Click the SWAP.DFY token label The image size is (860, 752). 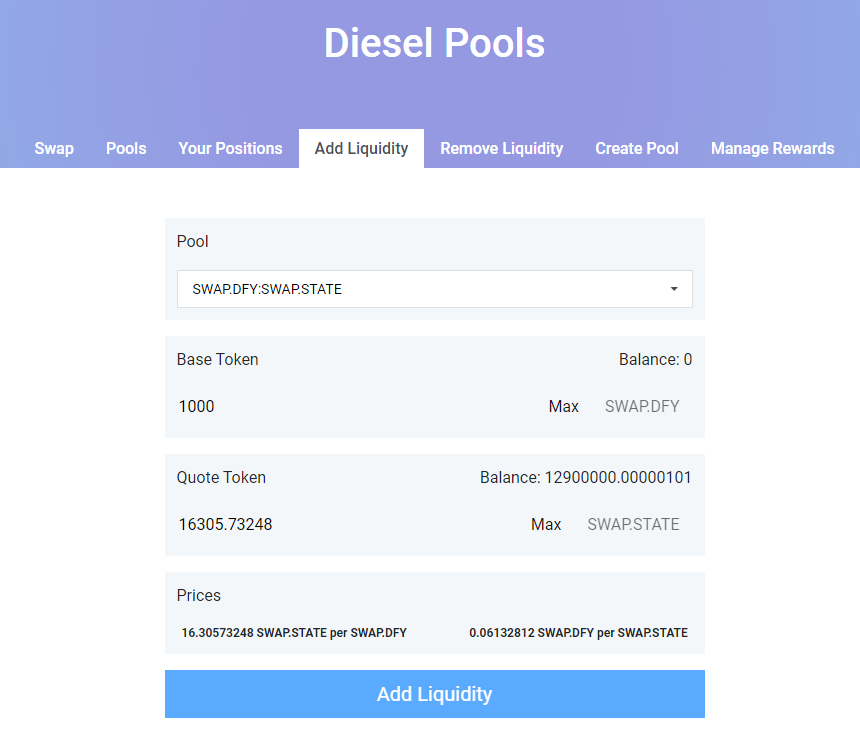tap(642, 406)
